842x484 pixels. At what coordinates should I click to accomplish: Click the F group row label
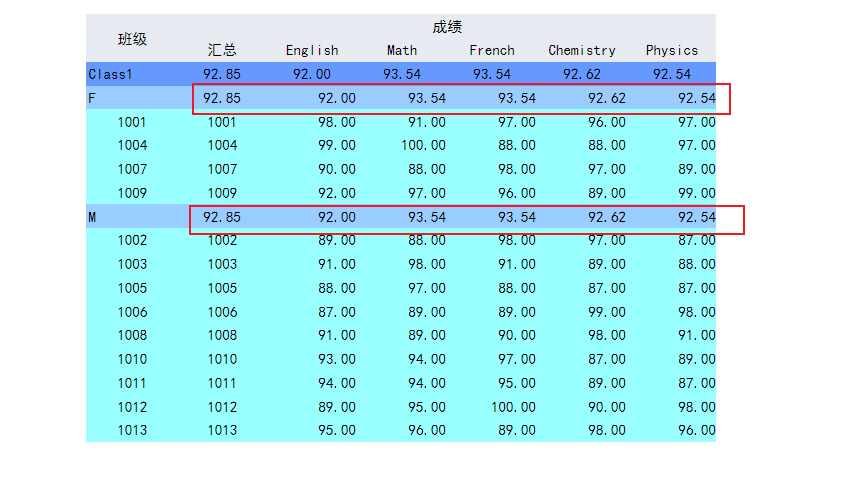92,98
